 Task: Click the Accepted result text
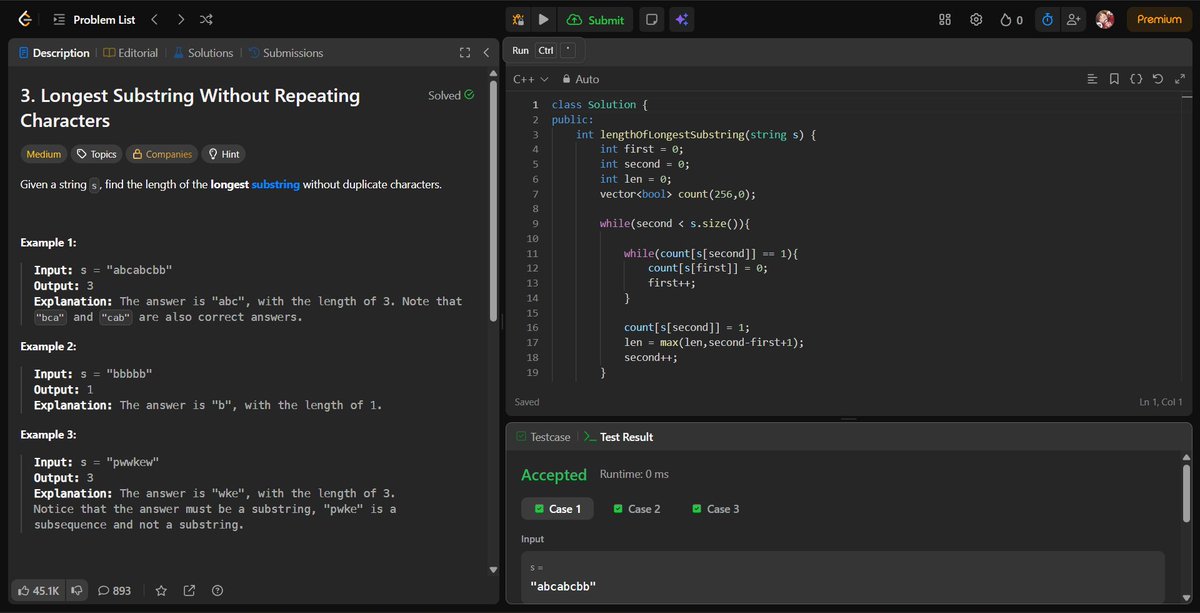coord(554,475)
